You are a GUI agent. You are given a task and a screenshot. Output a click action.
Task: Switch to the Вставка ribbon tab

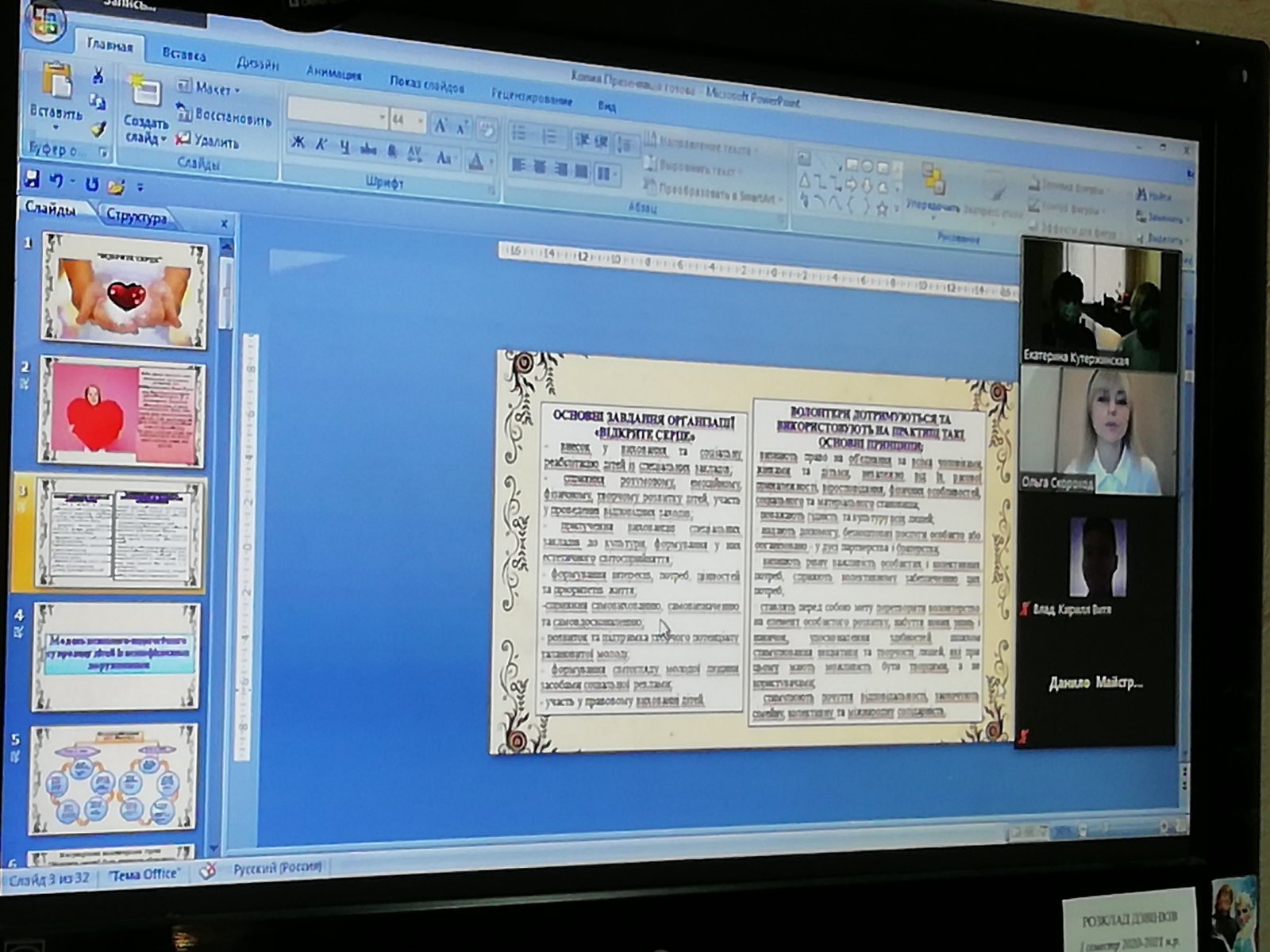point(184,55)
